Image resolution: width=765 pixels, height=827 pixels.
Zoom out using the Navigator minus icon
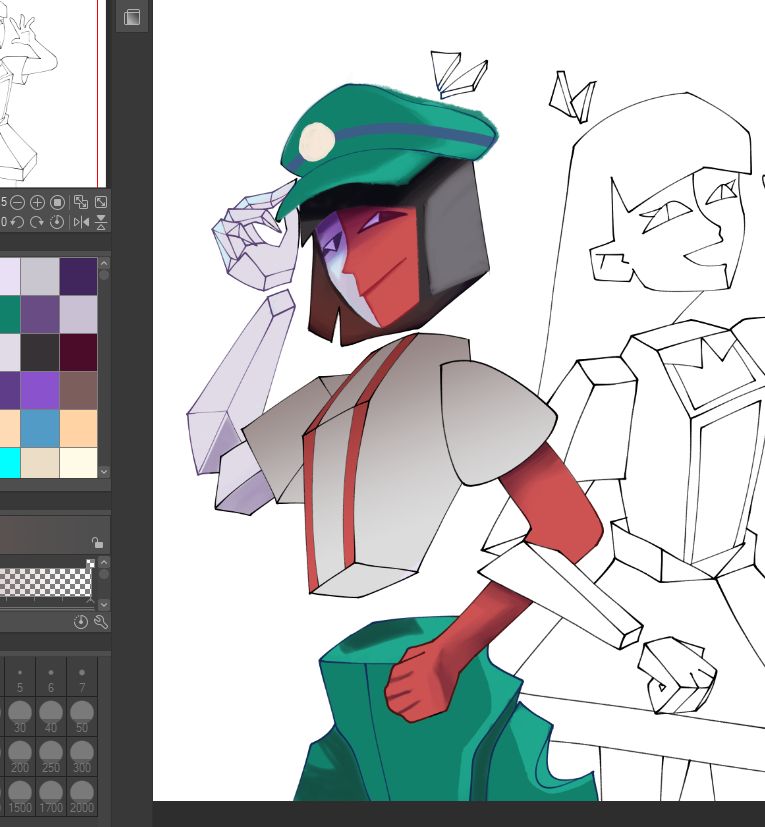[17, 203]
